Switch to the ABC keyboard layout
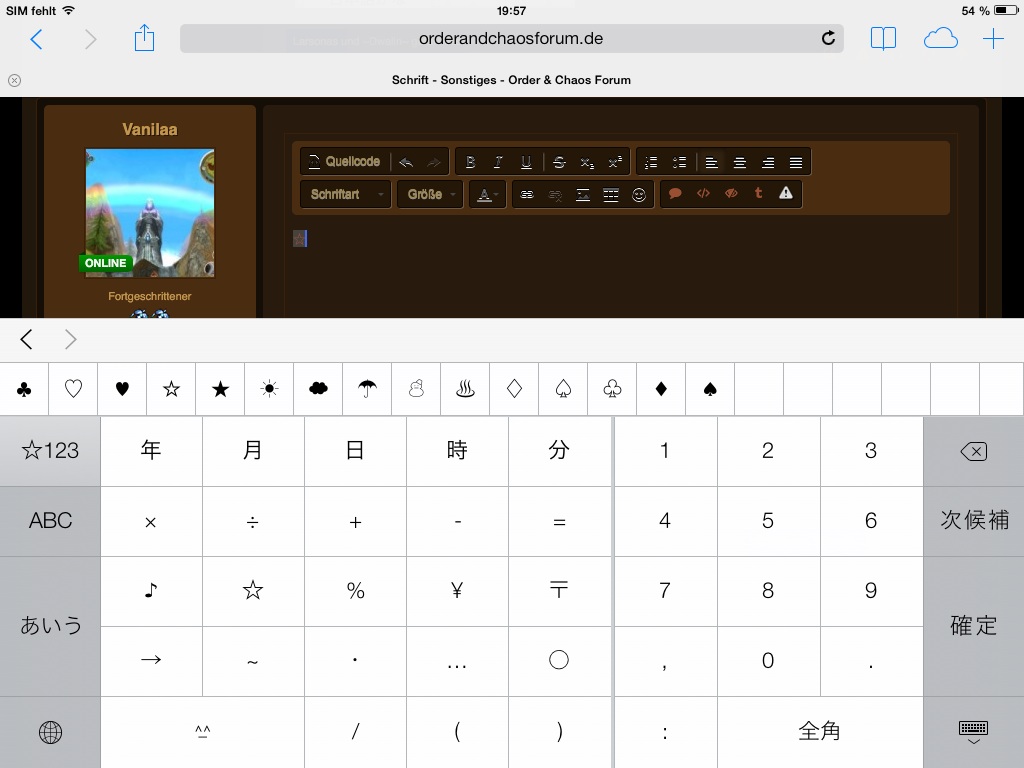The height and width of the screenshot is (768, 1024). point(50,521)
